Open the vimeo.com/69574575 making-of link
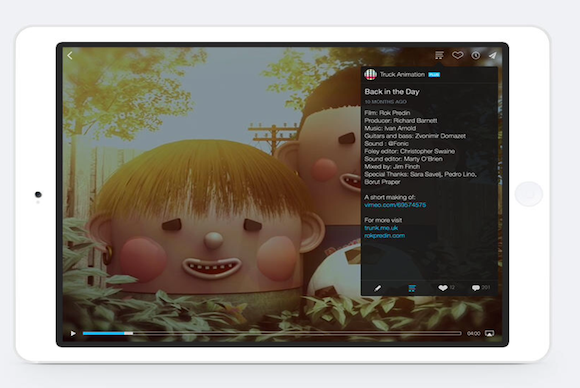This screenshot has height=388, width=580. (x=395, y=205)
